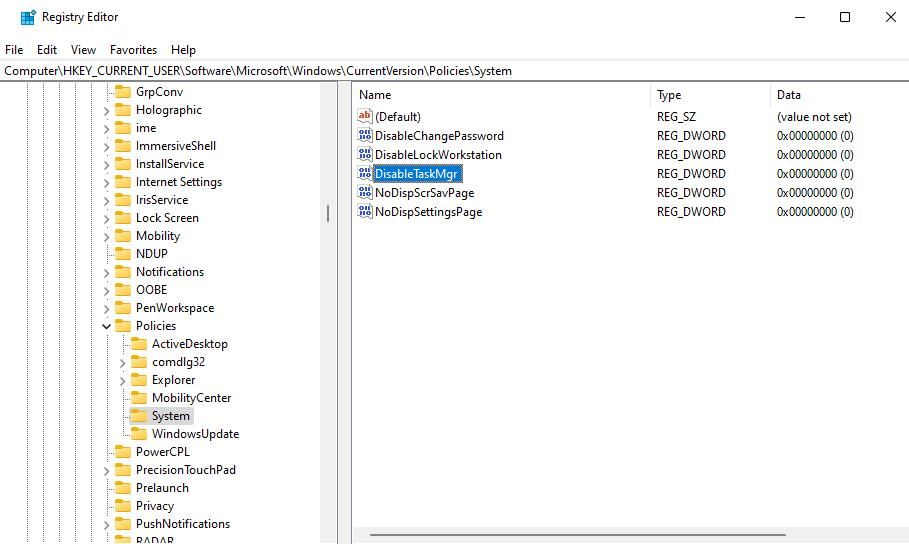Screen dimensions: 909x544
Task: Select the NoDispSettingsPage DWORD icon
Action: tap(365, 212)
